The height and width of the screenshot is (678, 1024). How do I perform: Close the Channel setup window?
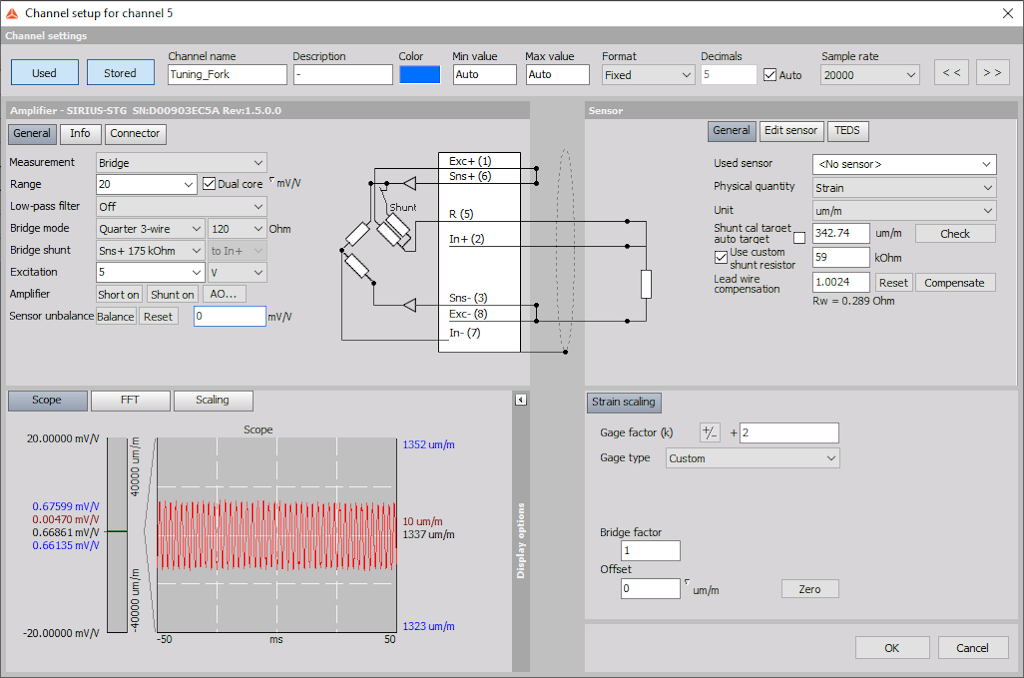(1008, 13)
